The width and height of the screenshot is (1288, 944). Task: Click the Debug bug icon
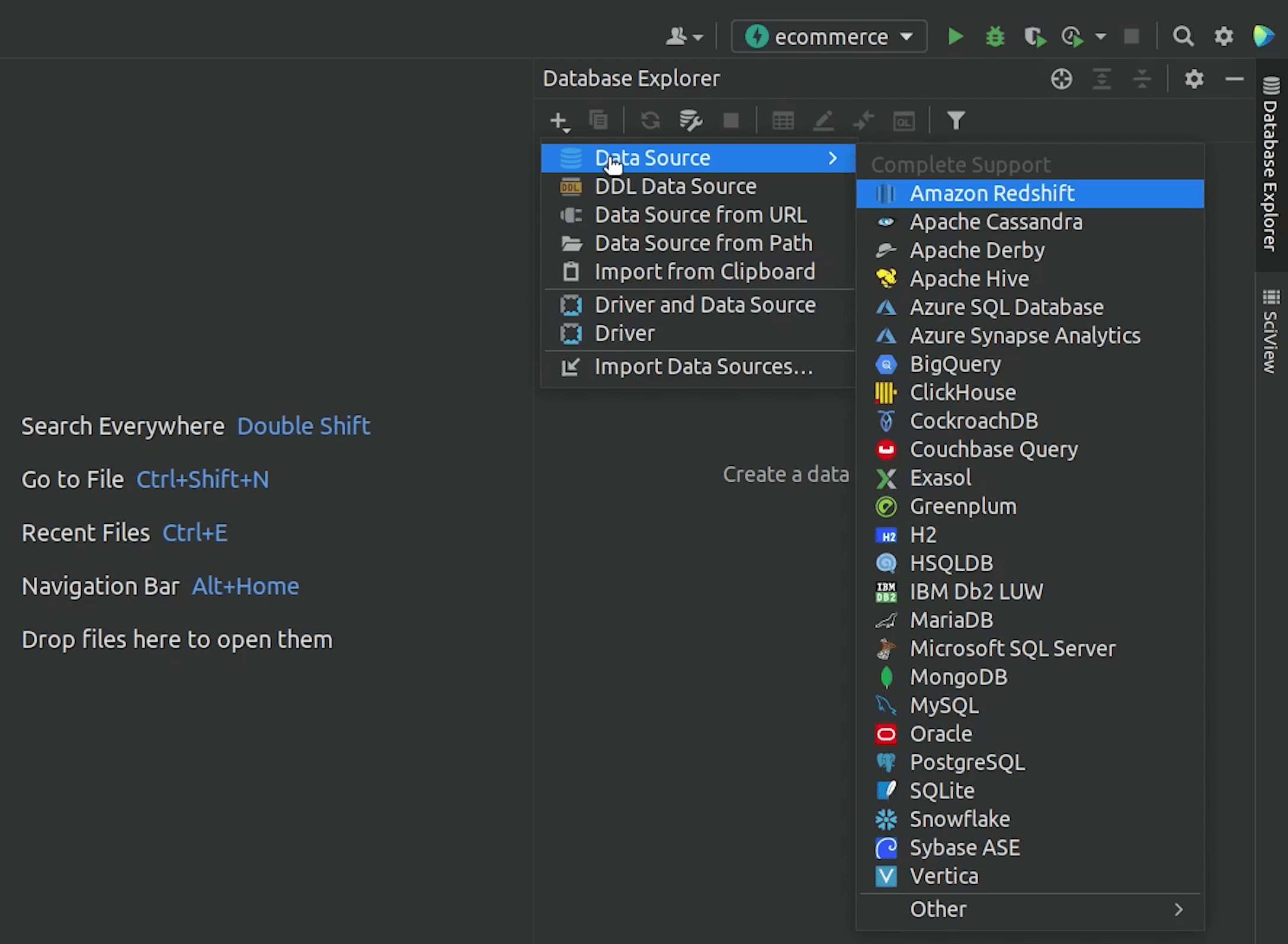[x=995, y=37]
